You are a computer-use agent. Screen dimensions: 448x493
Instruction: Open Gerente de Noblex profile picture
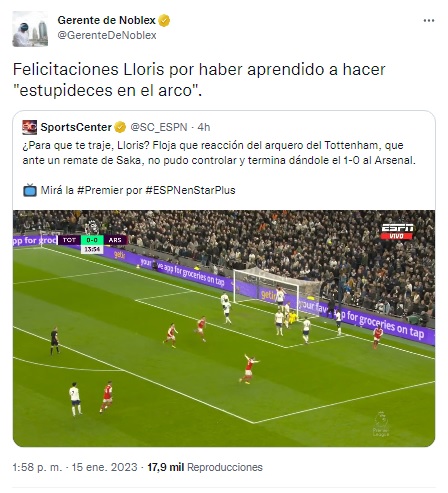[x=30, y=29]
